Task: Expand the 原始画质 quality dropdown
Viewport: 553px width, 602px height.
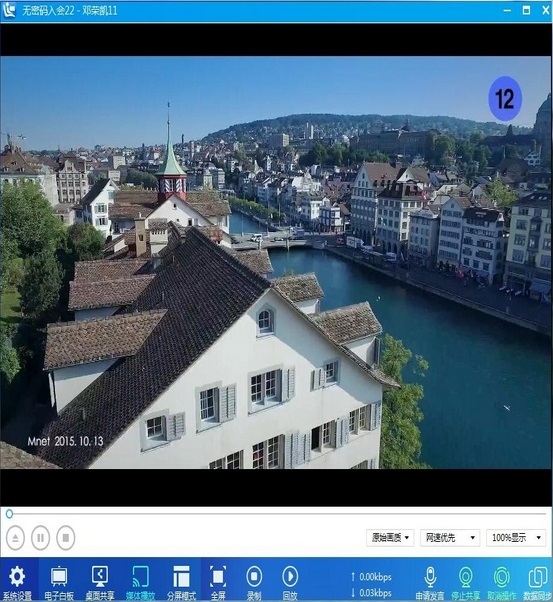Action: tap(390, 538)
